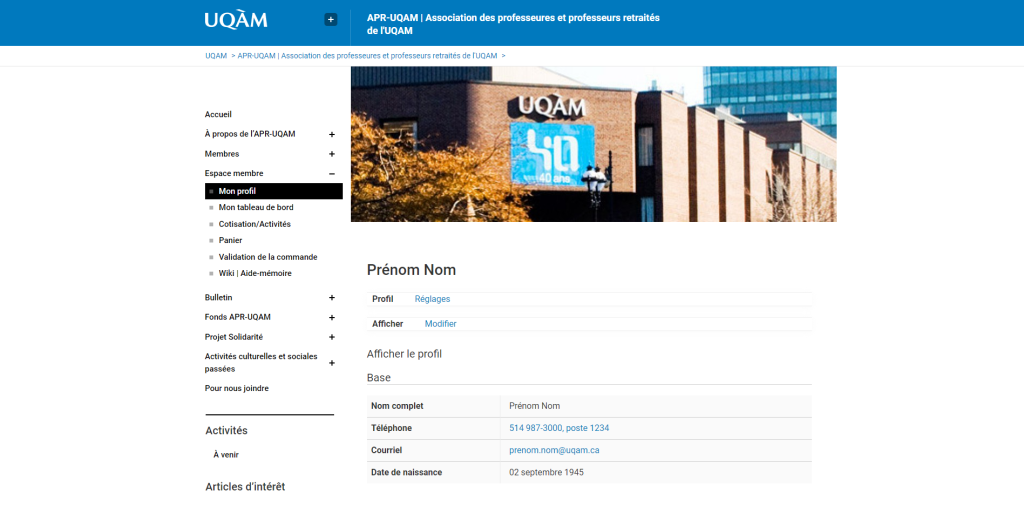Click the UQAM breadcrumb link
1024x505 pixels.
point(216,56)
